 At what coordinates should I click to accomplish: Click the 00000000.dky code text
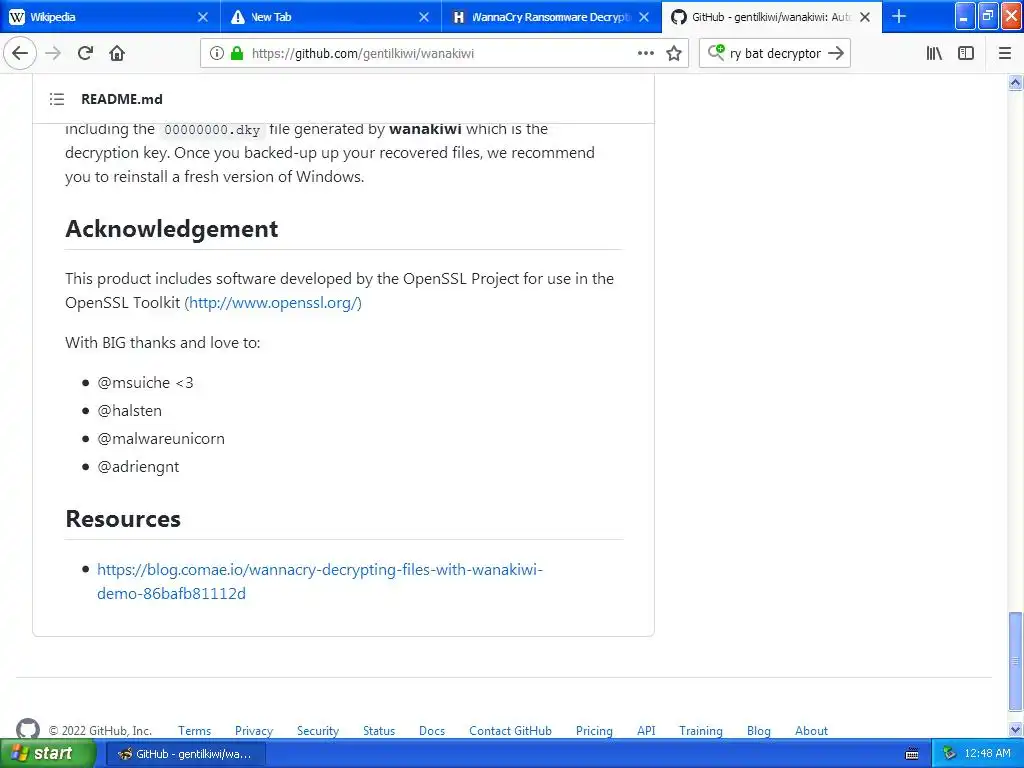click(212, 129)
